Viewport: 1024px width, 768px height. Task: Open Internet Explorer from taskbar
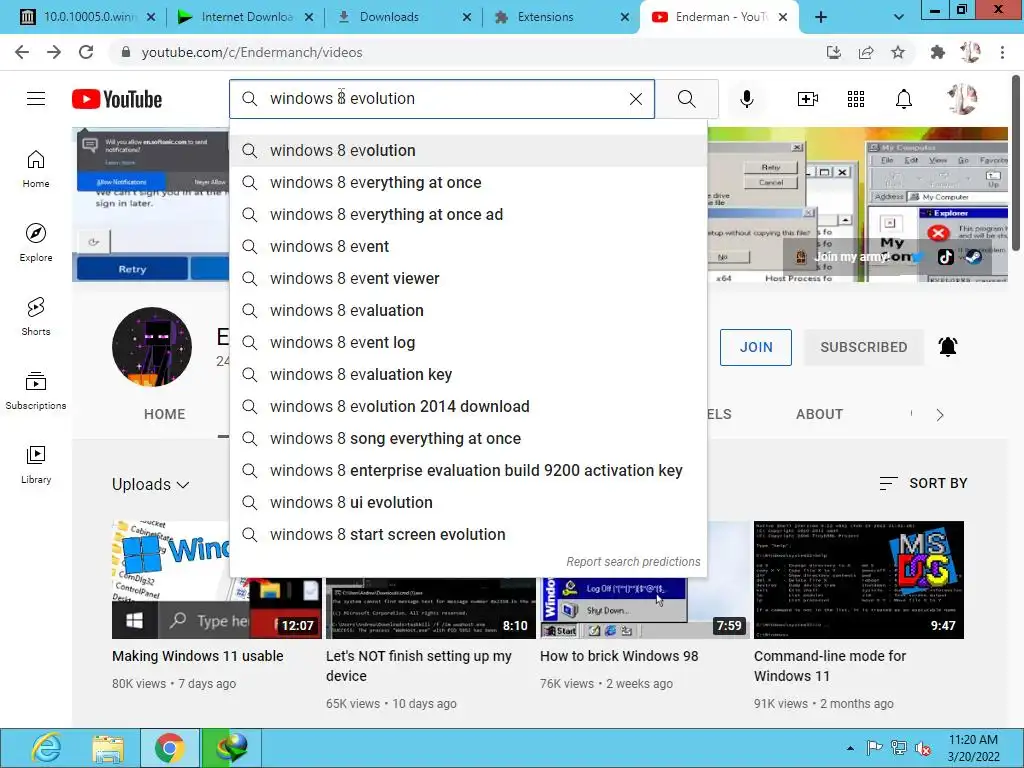[x=46, y=748]
